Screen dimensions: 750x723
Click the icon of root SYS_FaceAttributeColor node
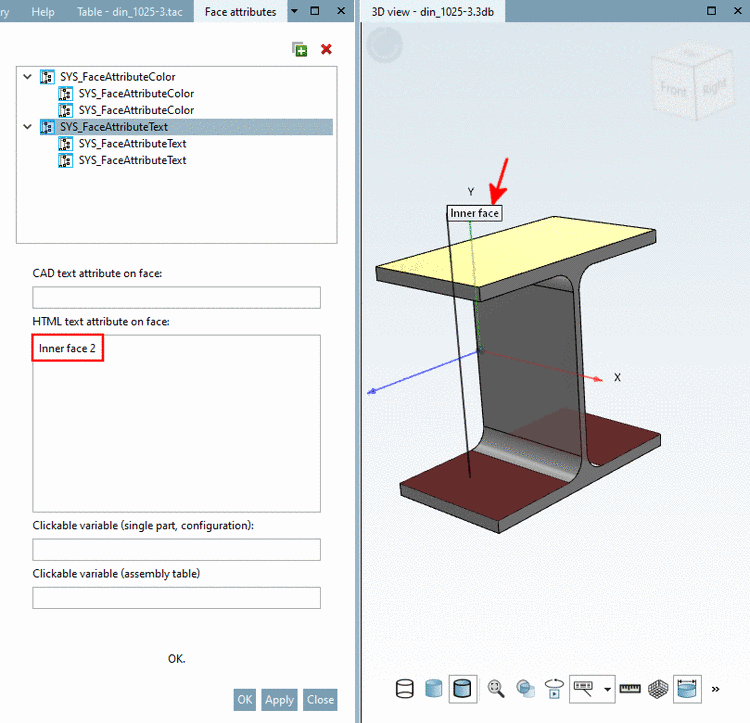[x=47, y=77]
